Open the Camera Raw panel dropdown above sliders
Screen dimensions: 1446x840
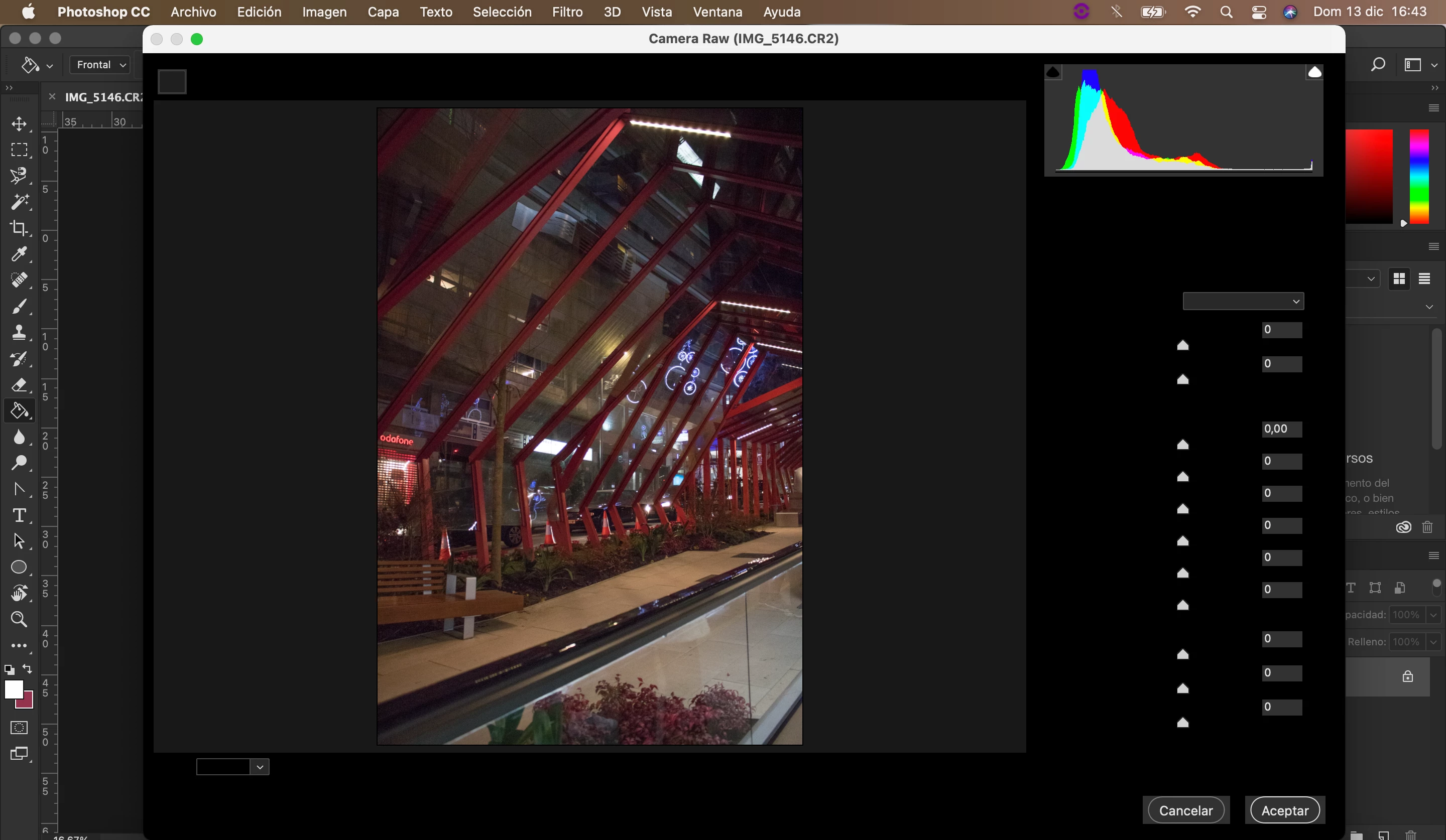tap(1243, 302)
